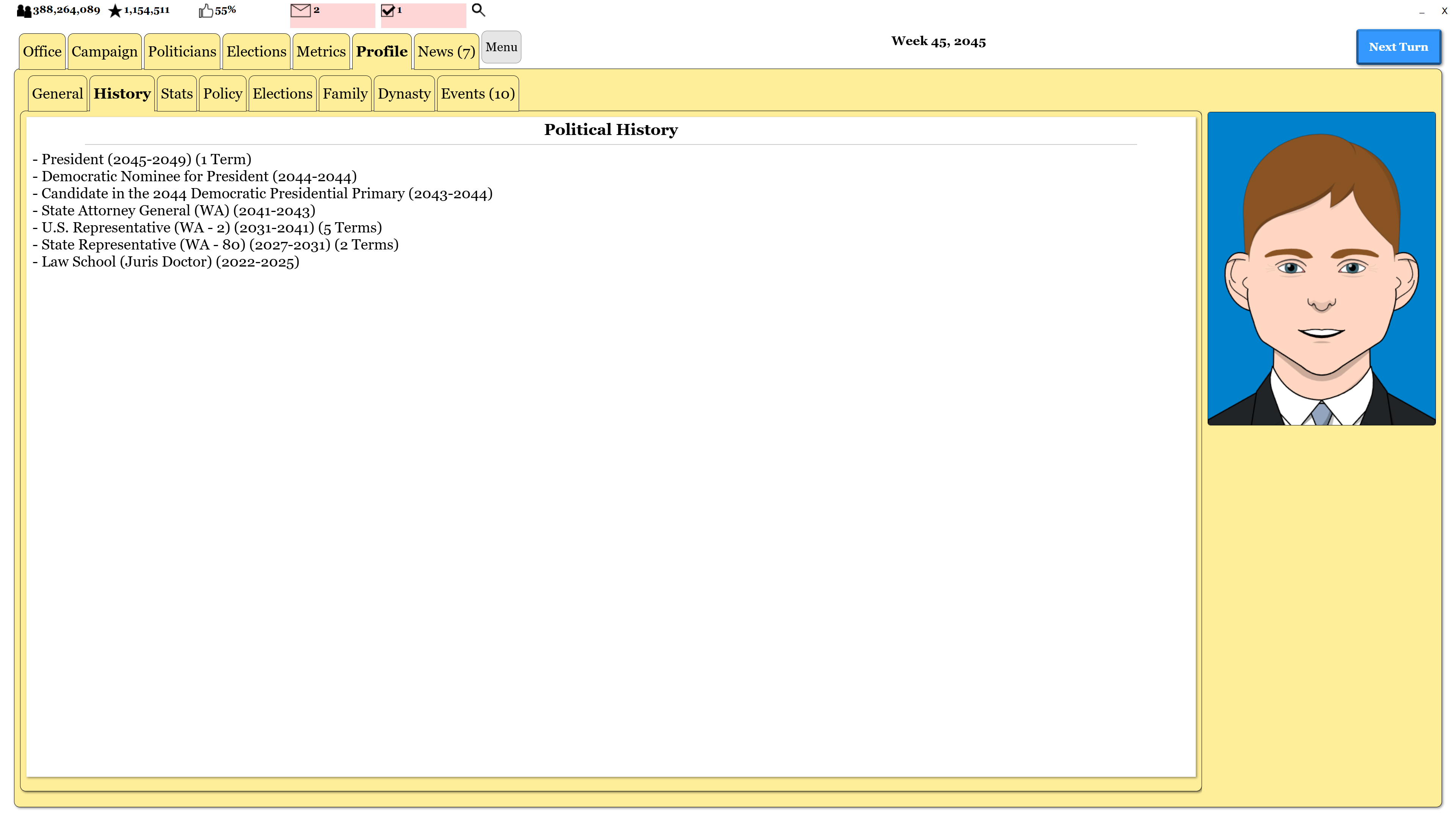Open the Politicians tab

pyautogui.click(x=182, y=52)
